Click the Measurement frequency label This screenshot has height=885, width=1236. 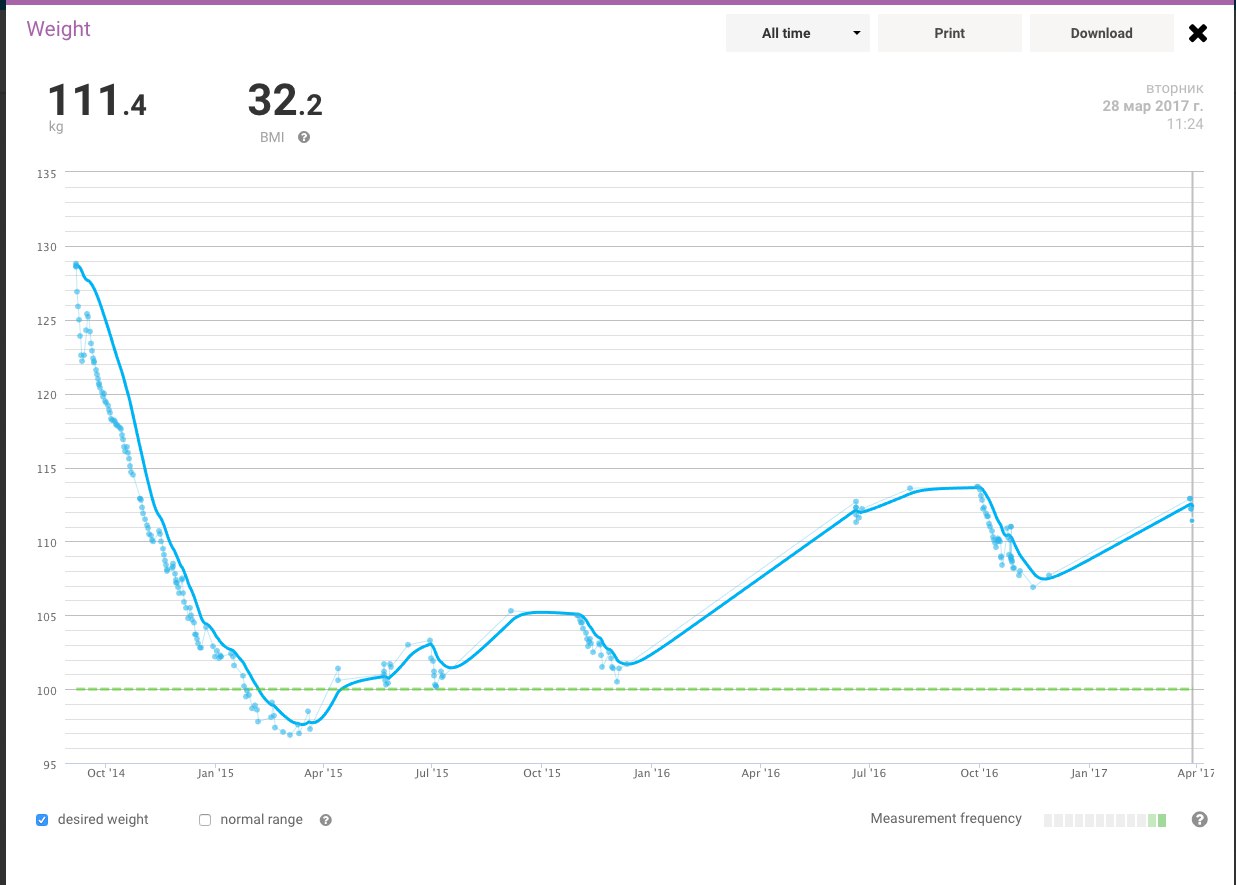[x=946, y=819]
